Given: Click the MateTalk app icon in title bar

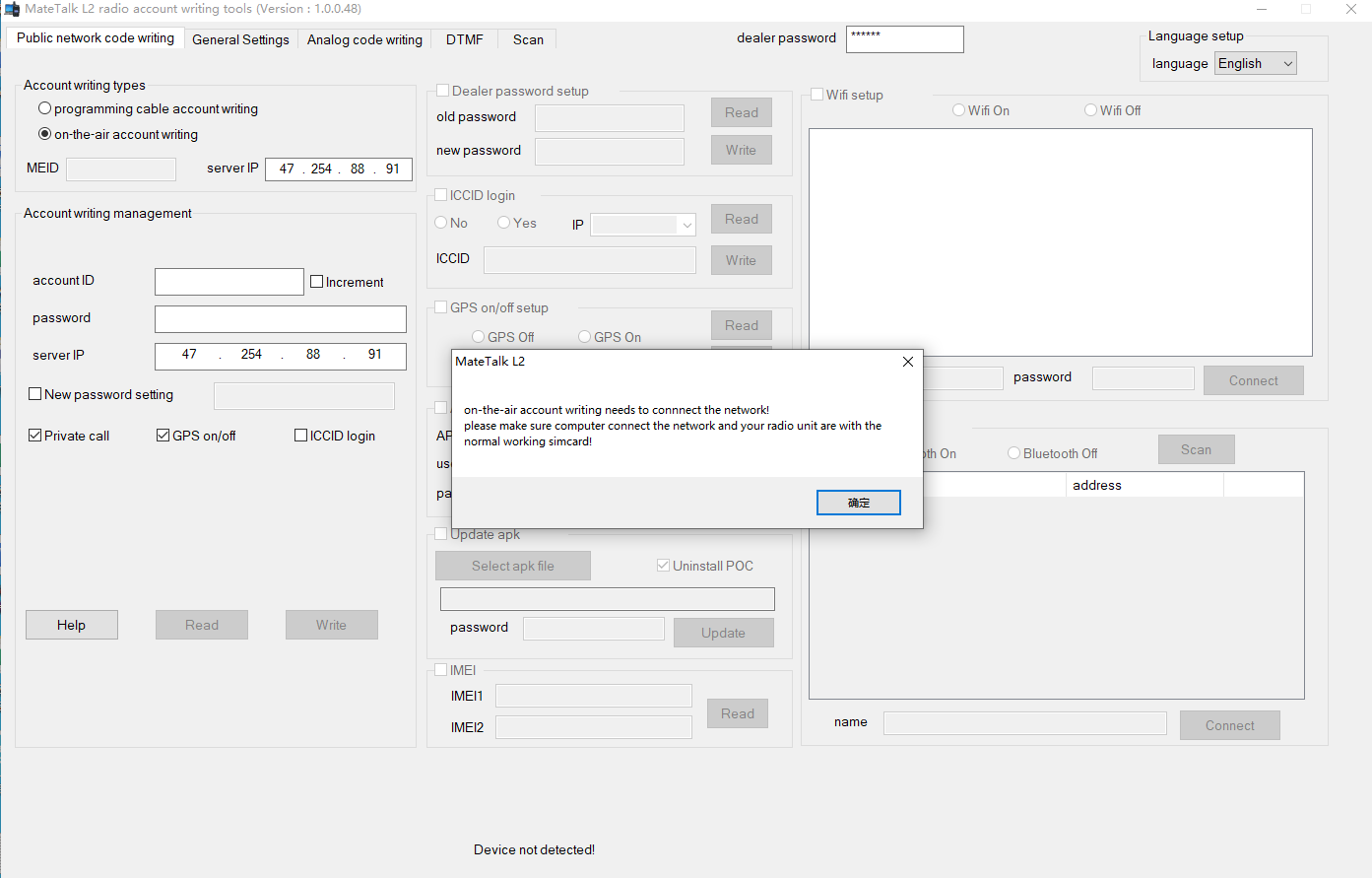Looking at the screenshot, I should click(12, 9).
